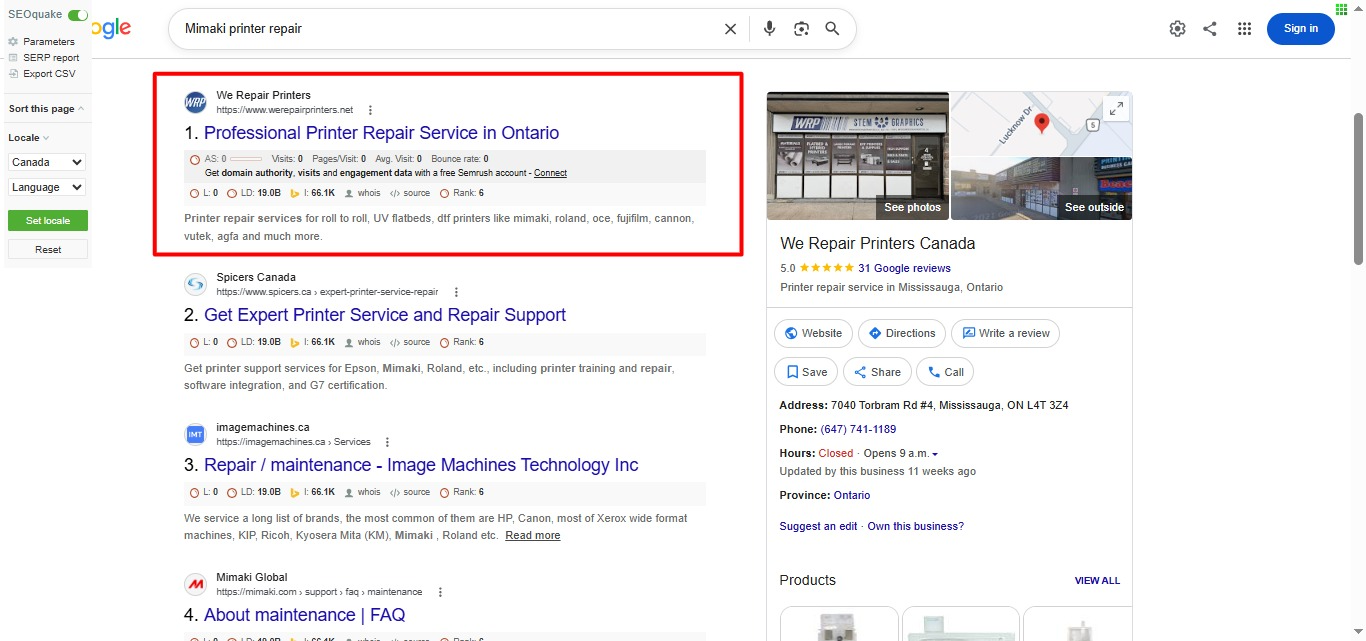1366x641 pixels.
Task: Click Suggest an edit link
Action: pos(818,526)
